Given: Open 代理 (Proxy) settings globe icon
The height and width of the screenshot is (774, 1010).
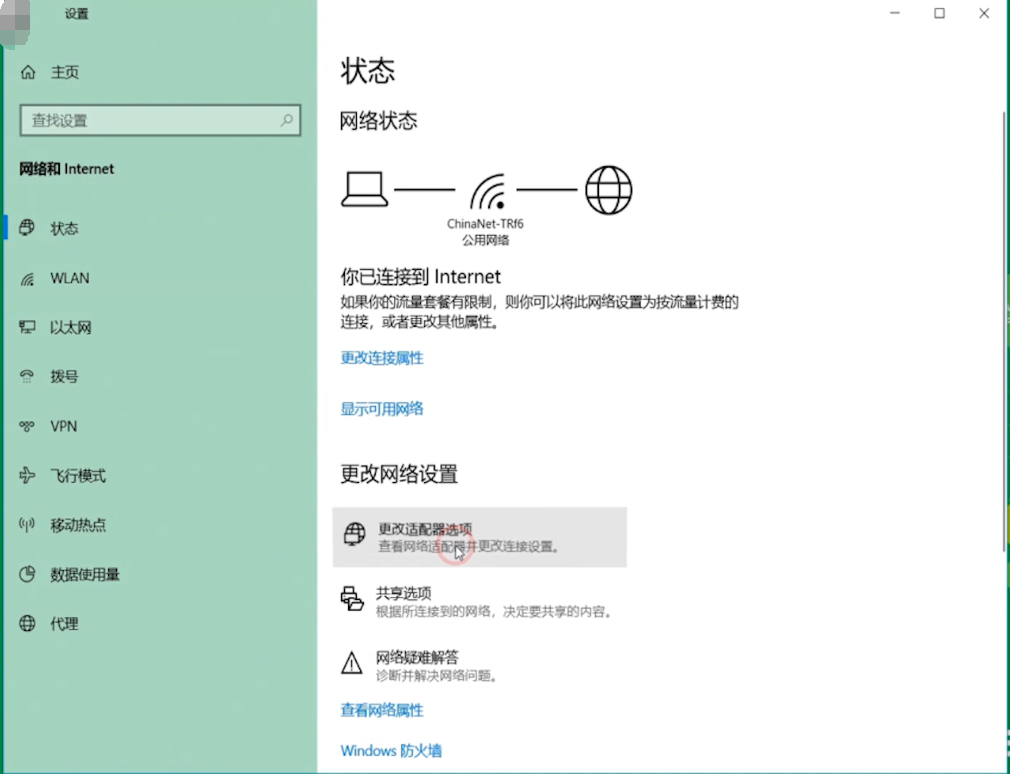Looking at the screenshot, I should tap(28, 623).
